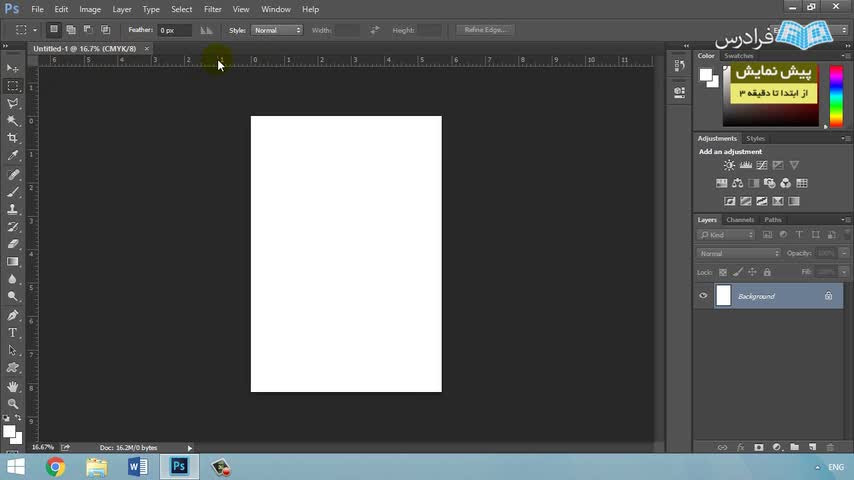Image resolution: width=854 pixels, height=480 pixels.
Task: Click the Curves adjustment icon
Action: (x=761, y=165)
